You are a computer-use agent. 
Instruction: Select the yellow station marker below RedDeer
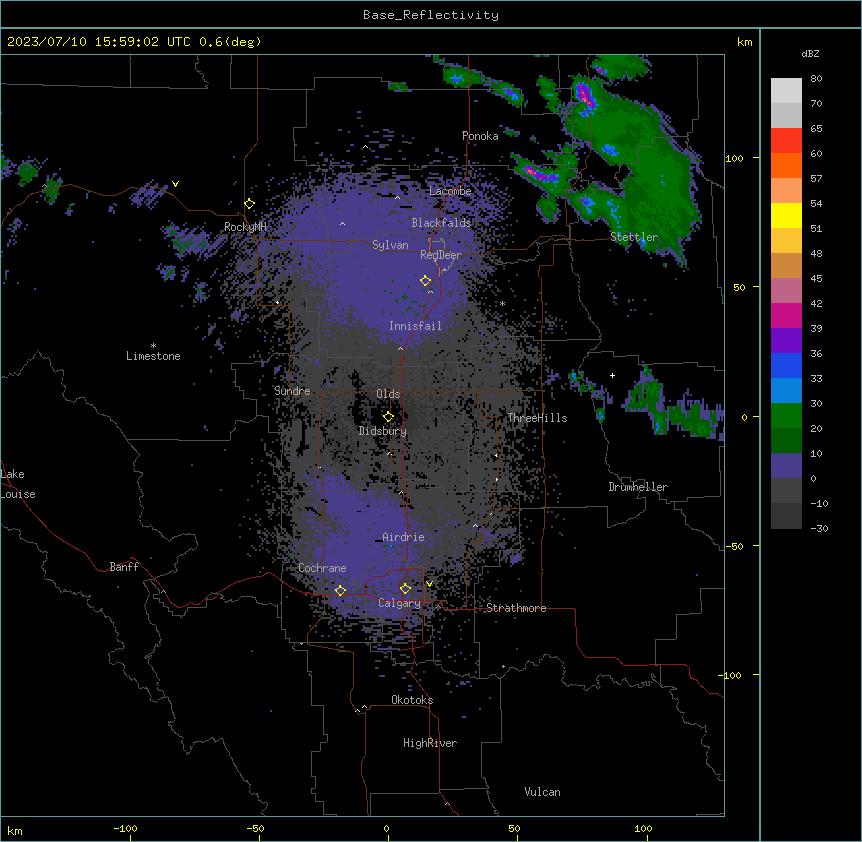point(425,281)
